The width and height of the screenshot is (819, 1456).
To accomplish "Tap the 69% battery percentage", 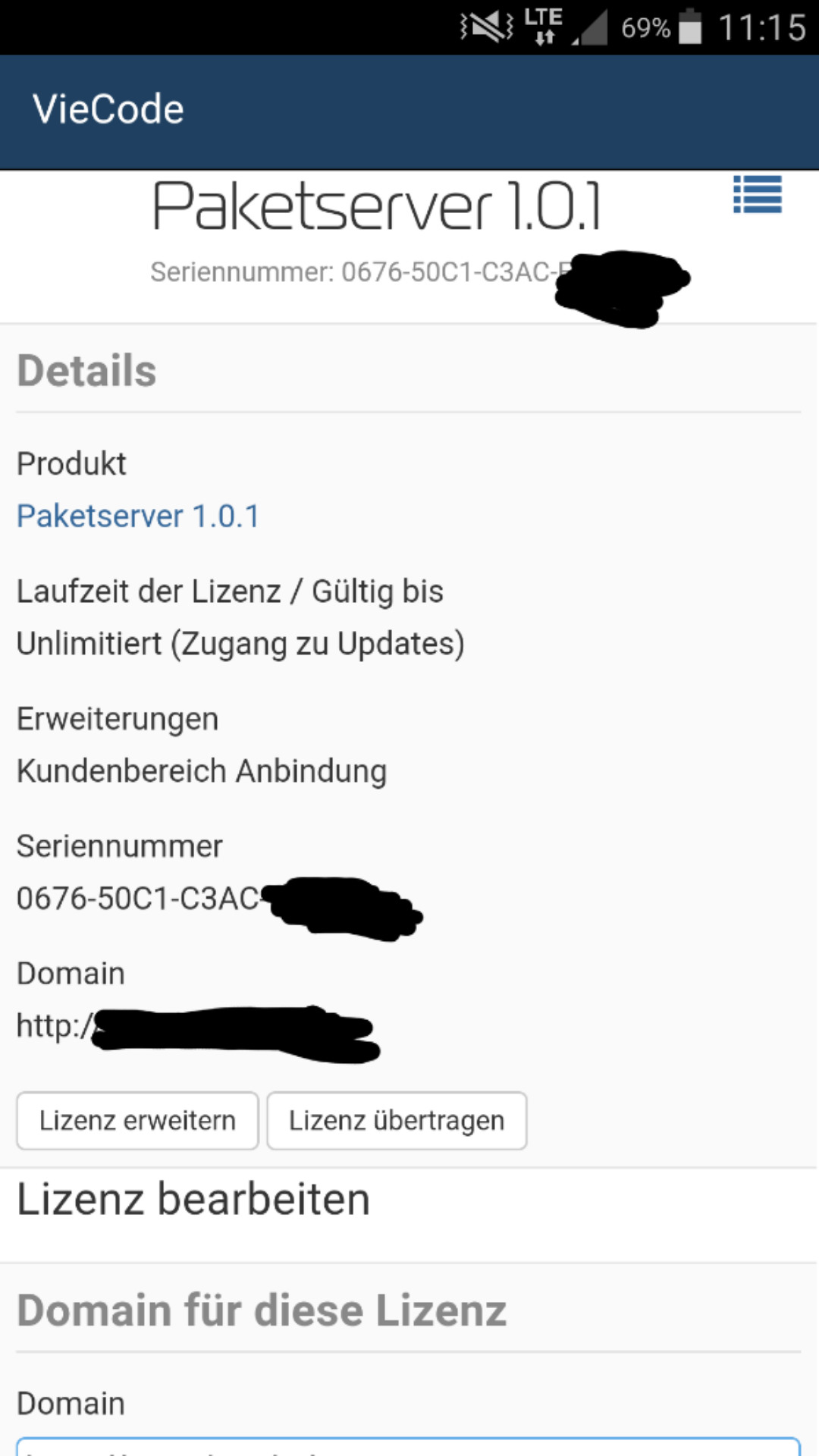I will [645, 29].
